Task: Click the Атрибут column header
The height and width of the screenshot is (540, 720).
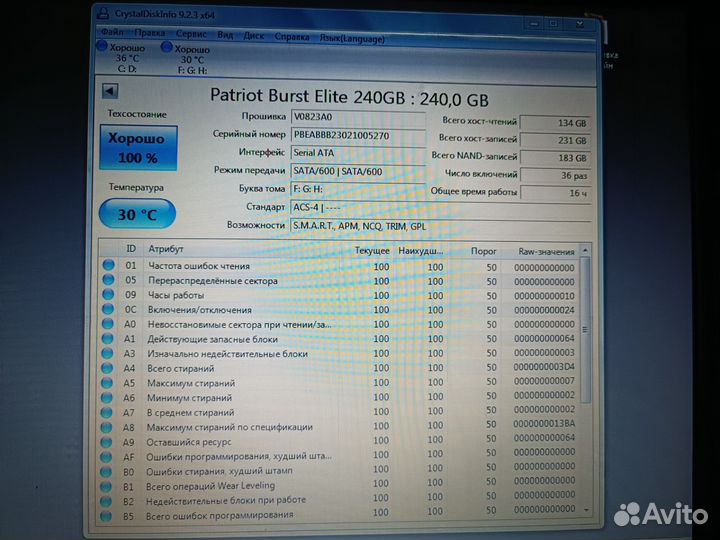Action: click(166, 249)
